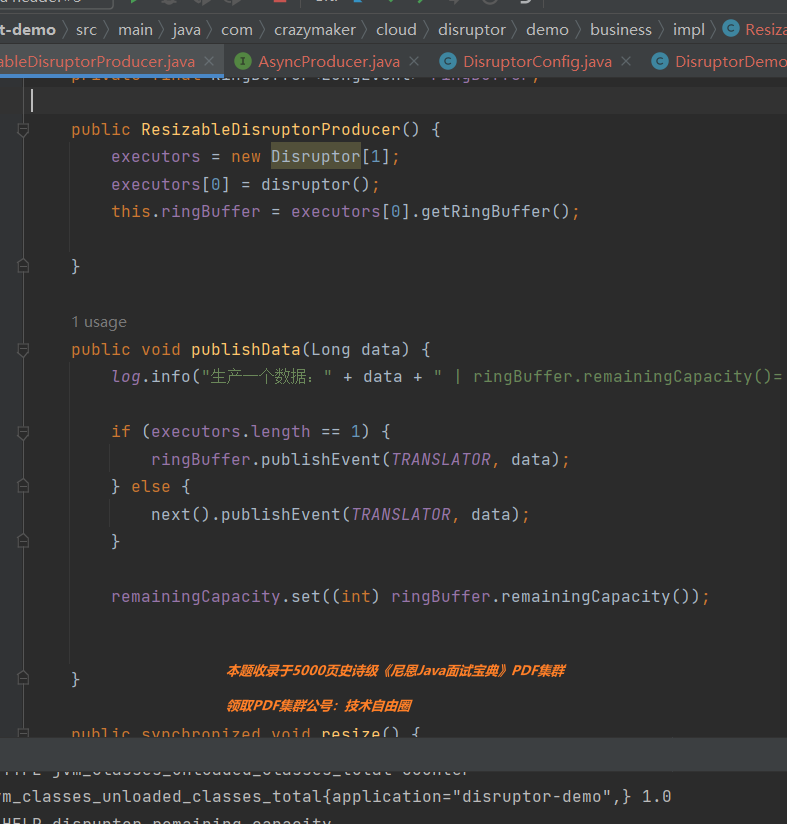
Task: Place cursor on the blank line with the caret
Action: click(394, 100)
